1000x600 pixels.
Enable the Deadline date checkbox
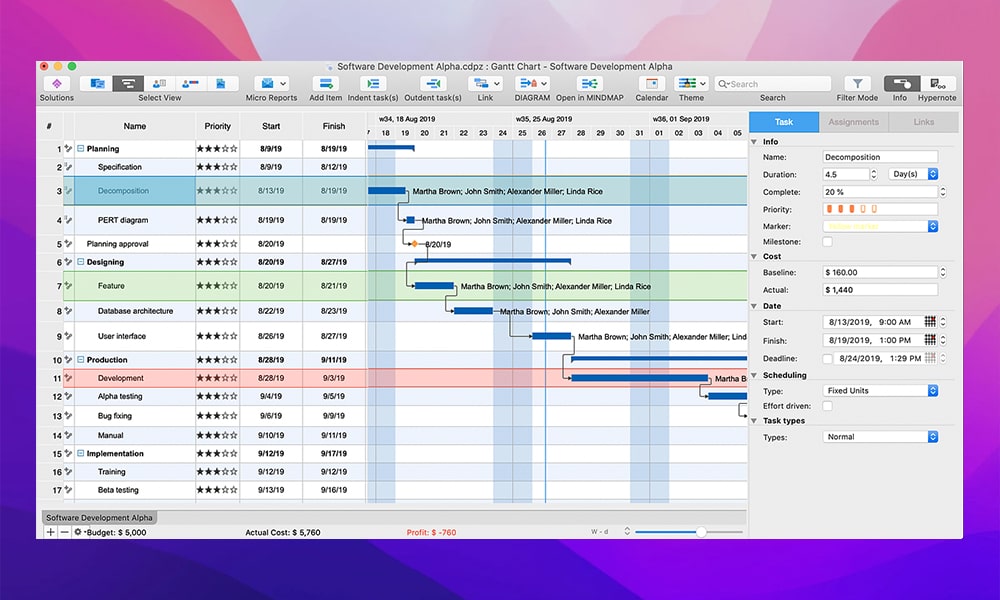(x=827, y=358)
